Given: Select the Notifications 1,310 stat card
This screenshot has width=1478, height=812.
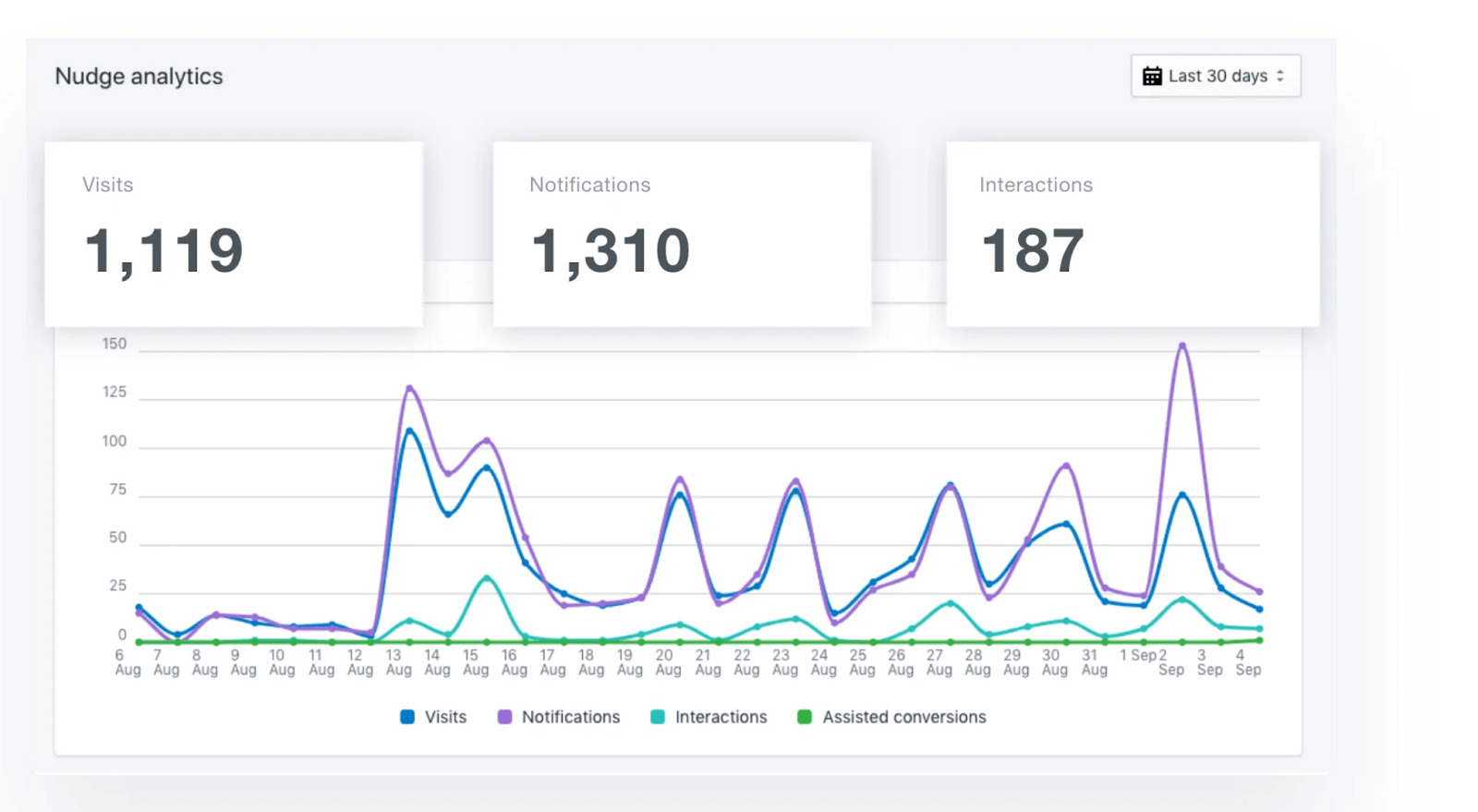Looking at the screenshot, I should tap(682, 234).
